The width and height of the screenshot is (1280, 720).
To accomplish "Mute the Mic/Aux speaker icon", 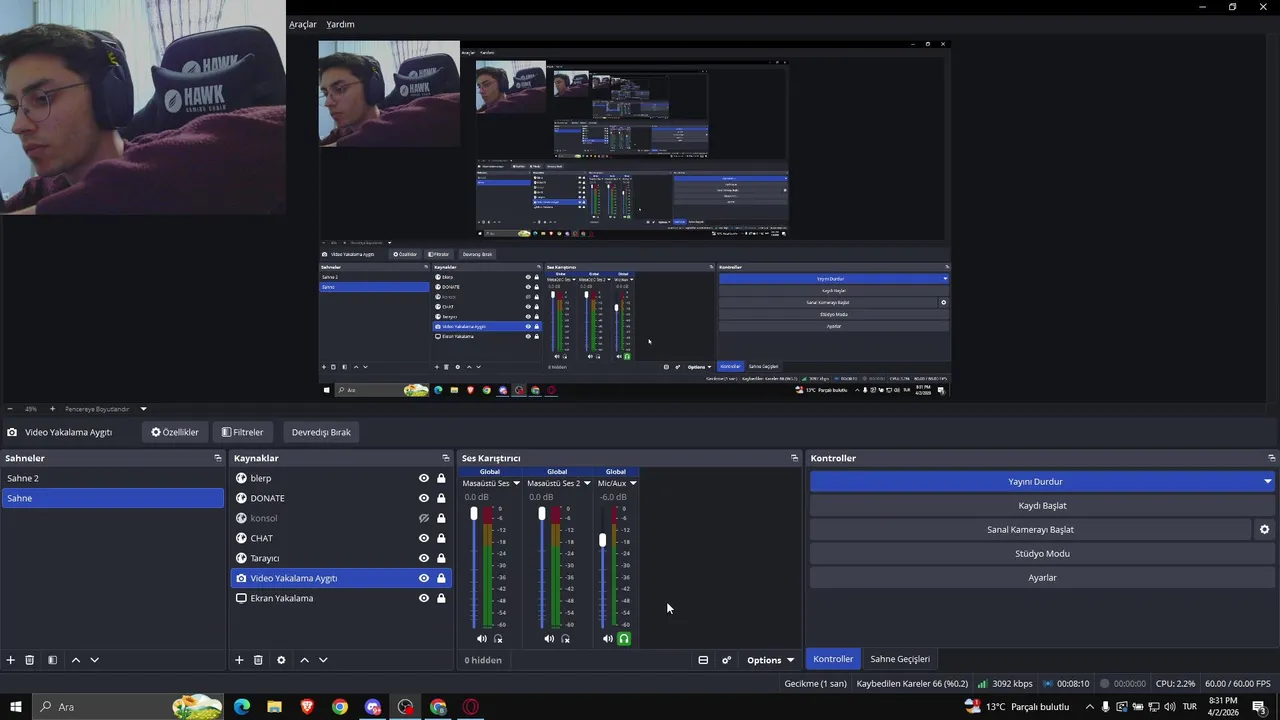I will (608, 638).
